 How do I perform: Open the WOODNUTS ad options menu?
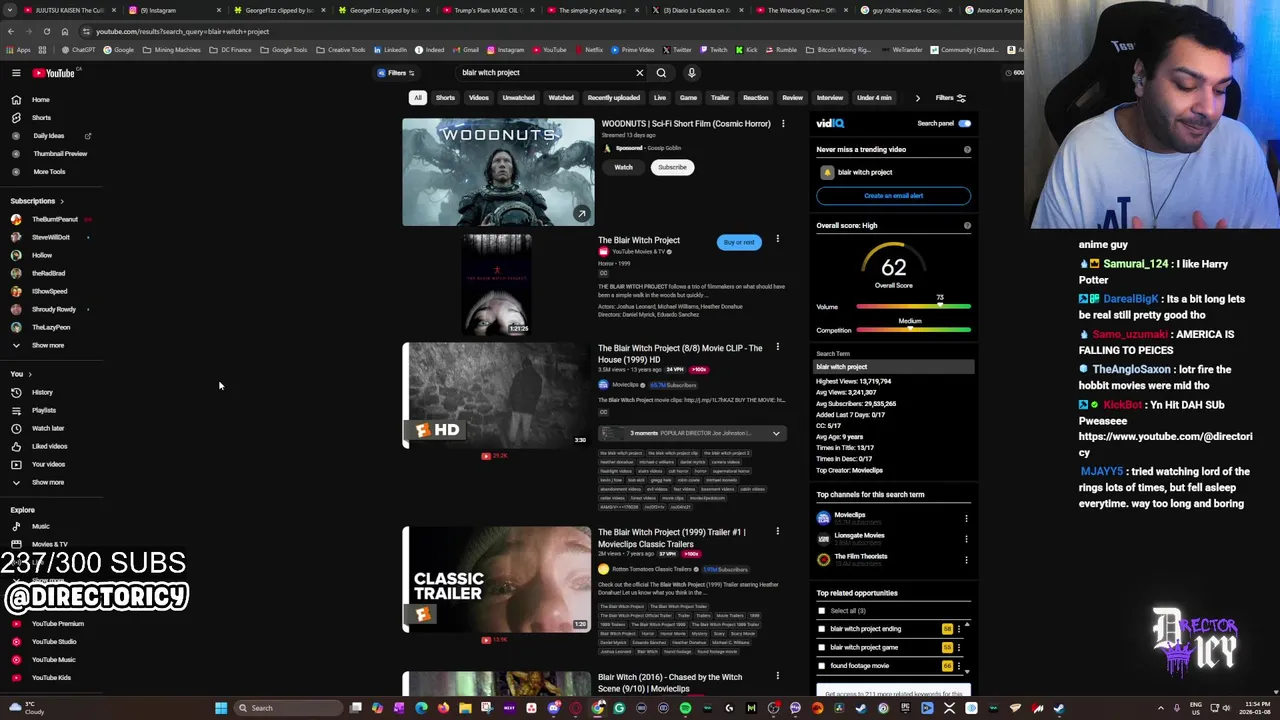coord(783,124)
